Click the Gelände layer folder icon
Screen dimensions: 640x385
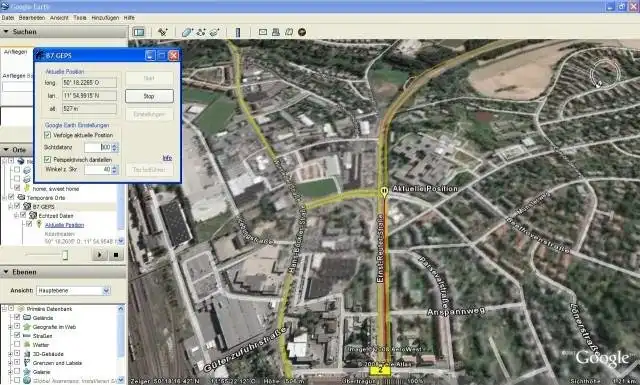point(27,318)
